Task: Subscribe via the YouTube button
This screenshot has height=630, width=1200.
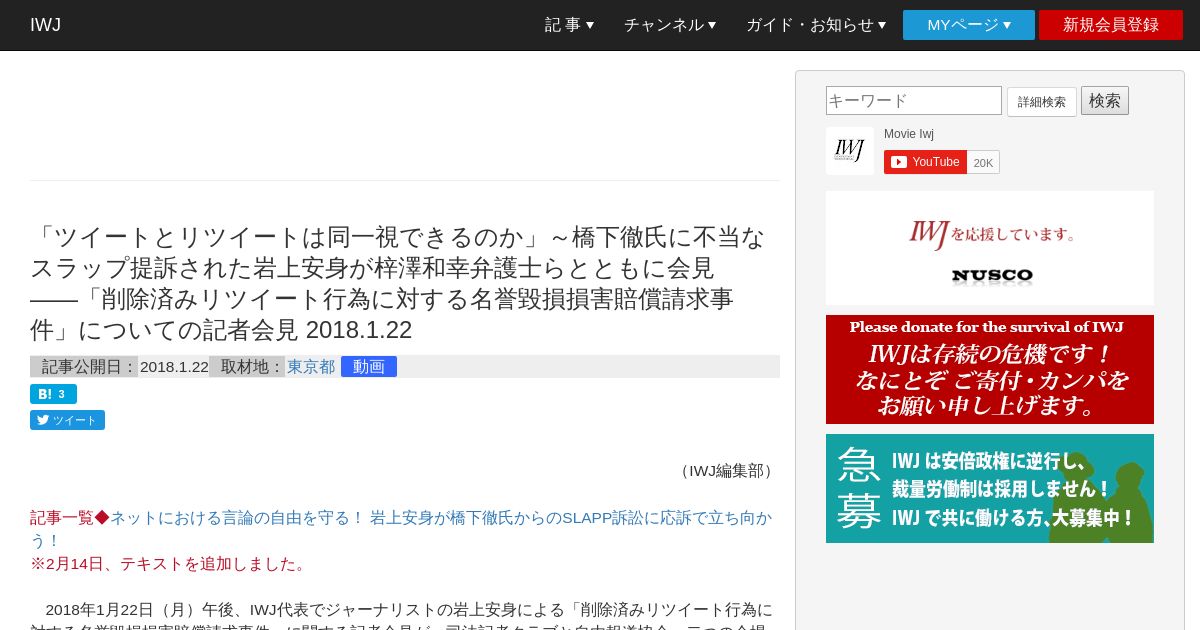Action: coord(925,162)
